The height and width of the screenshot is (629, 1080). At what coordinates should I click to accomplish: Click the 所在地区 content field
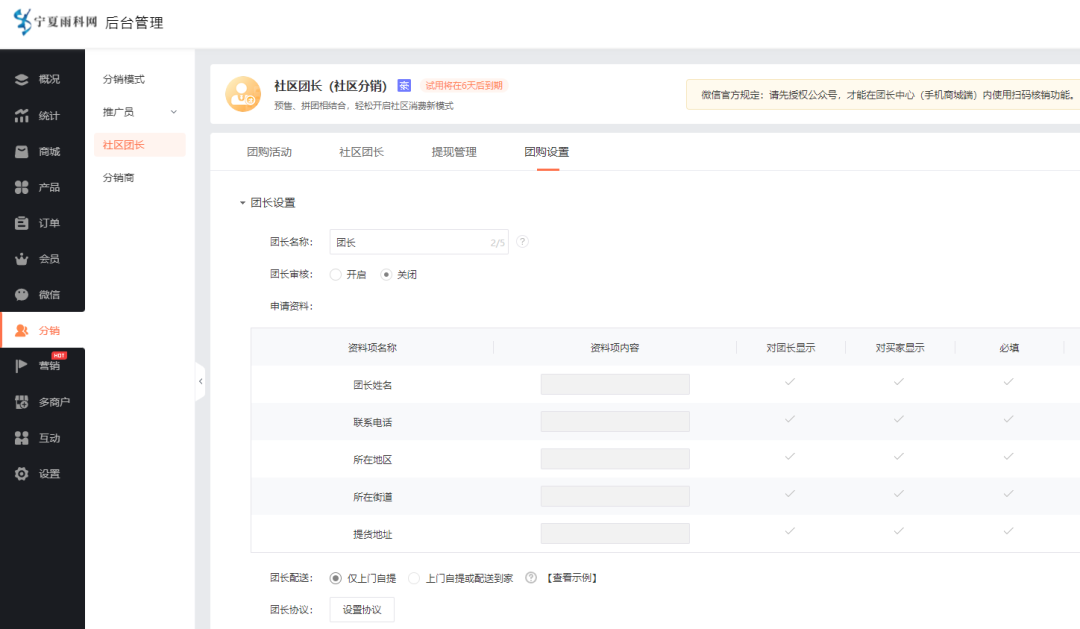615,459
